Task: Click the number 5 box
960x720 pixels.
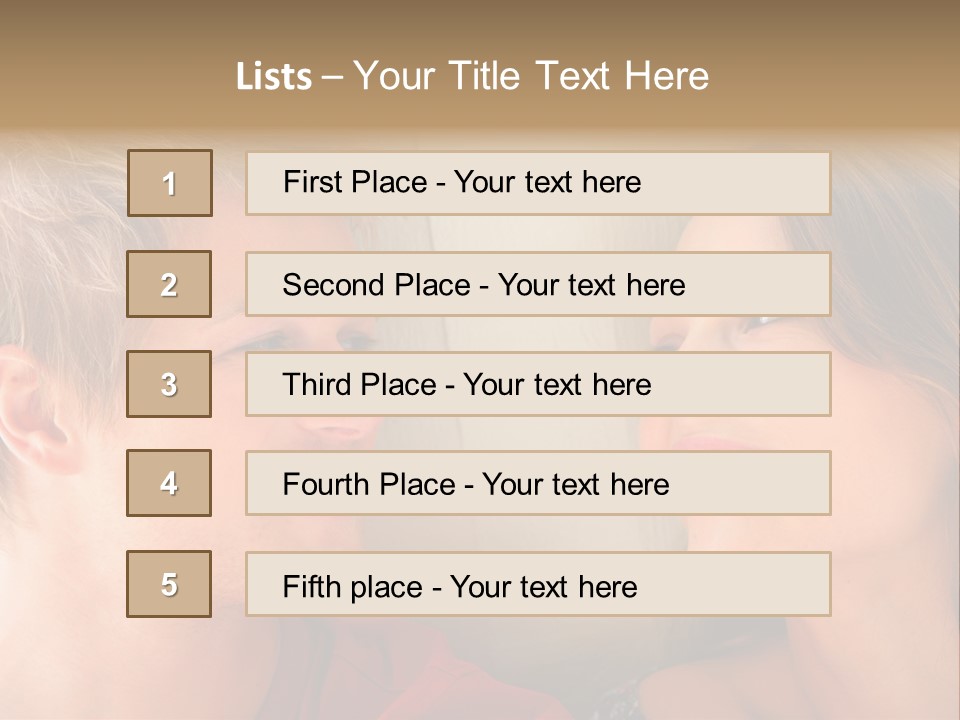Action: (169, 584)
